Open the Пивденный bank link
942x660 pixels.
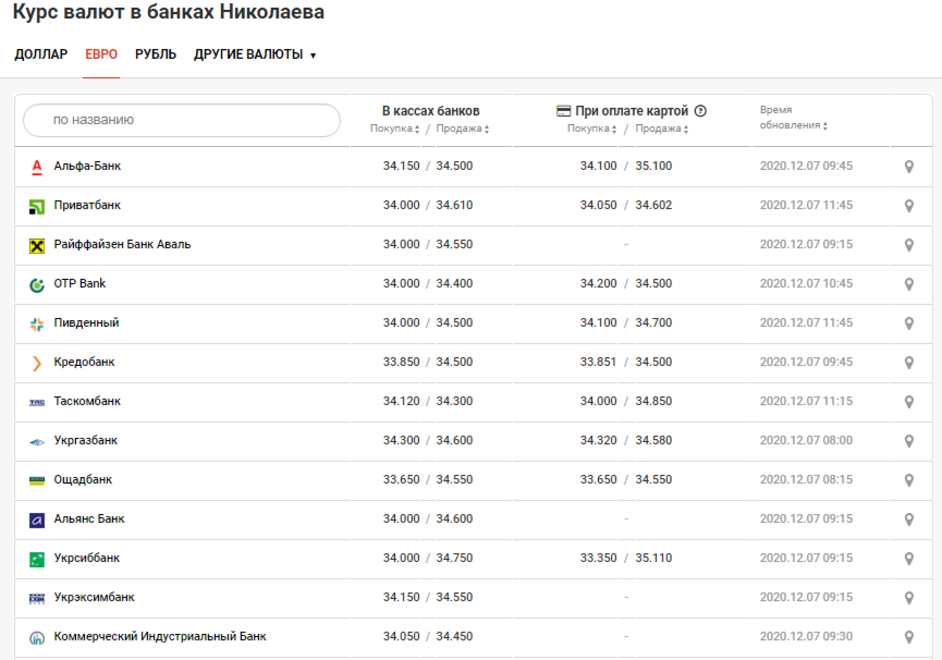point(87,323)
